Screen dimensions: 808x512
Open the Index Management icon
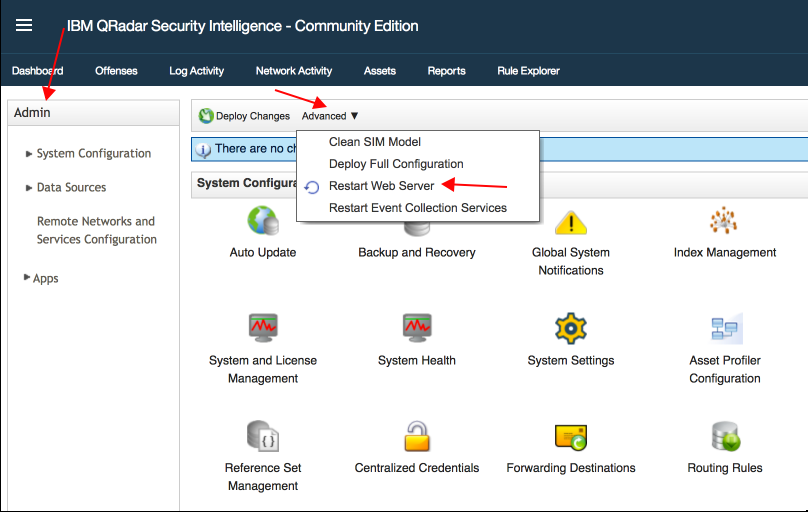(724, 220)
